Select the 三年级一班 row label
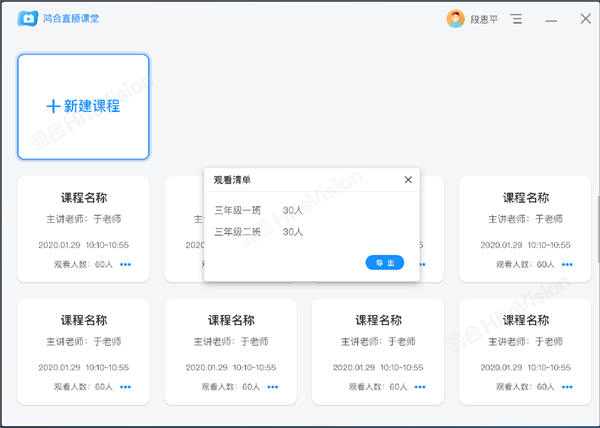This screenshot has height=428, width=600. coord(238,210)
